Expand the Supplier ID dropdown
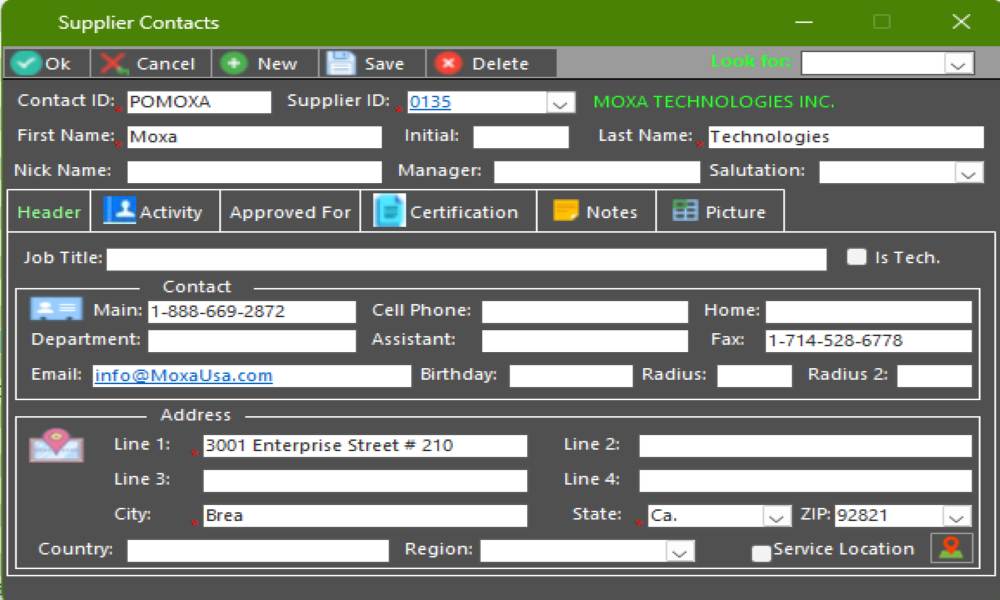The width and height of the screenshot is (1000, 600). tap(560, 103)
